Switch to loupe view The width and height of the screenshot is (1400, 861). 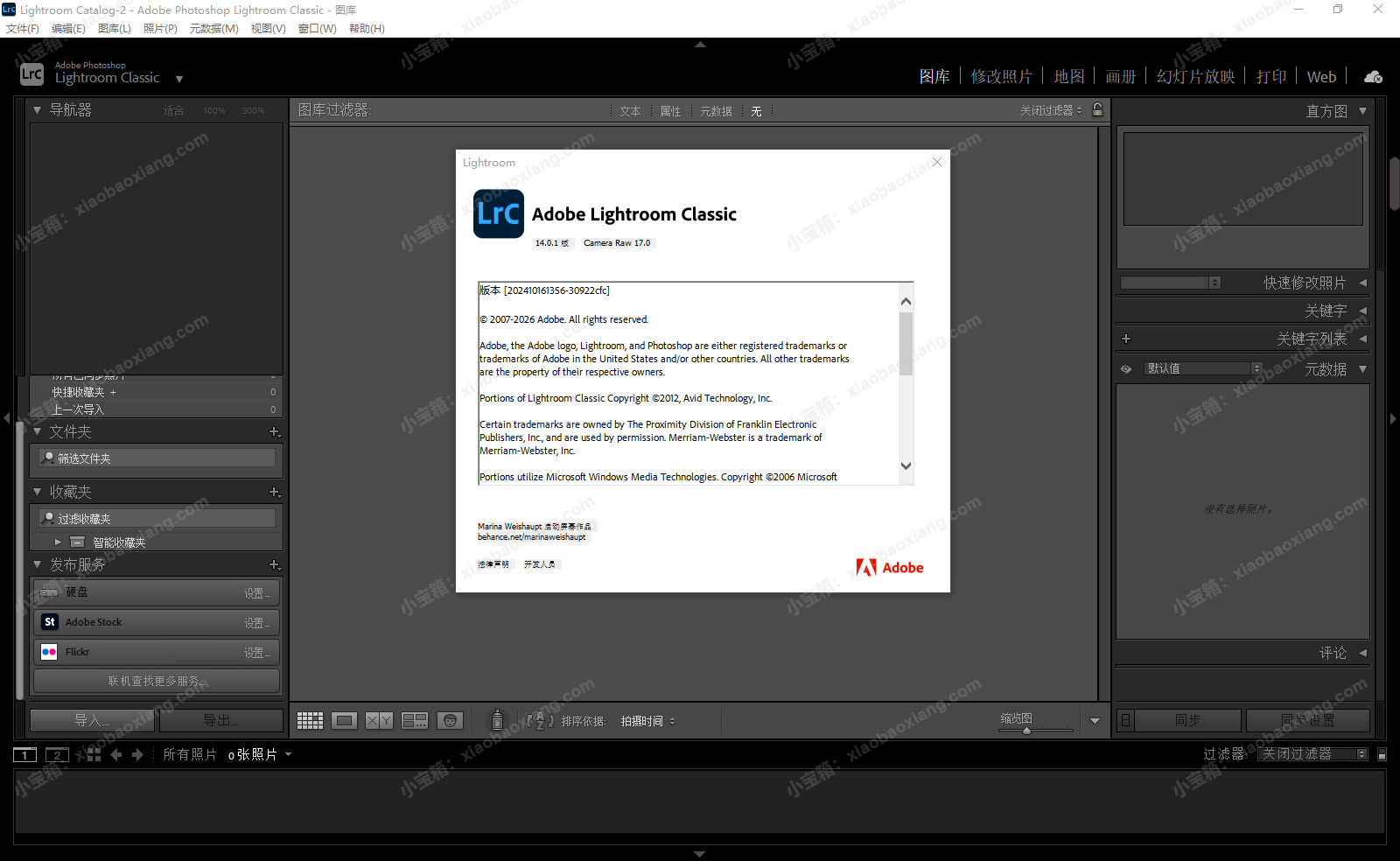344,720
